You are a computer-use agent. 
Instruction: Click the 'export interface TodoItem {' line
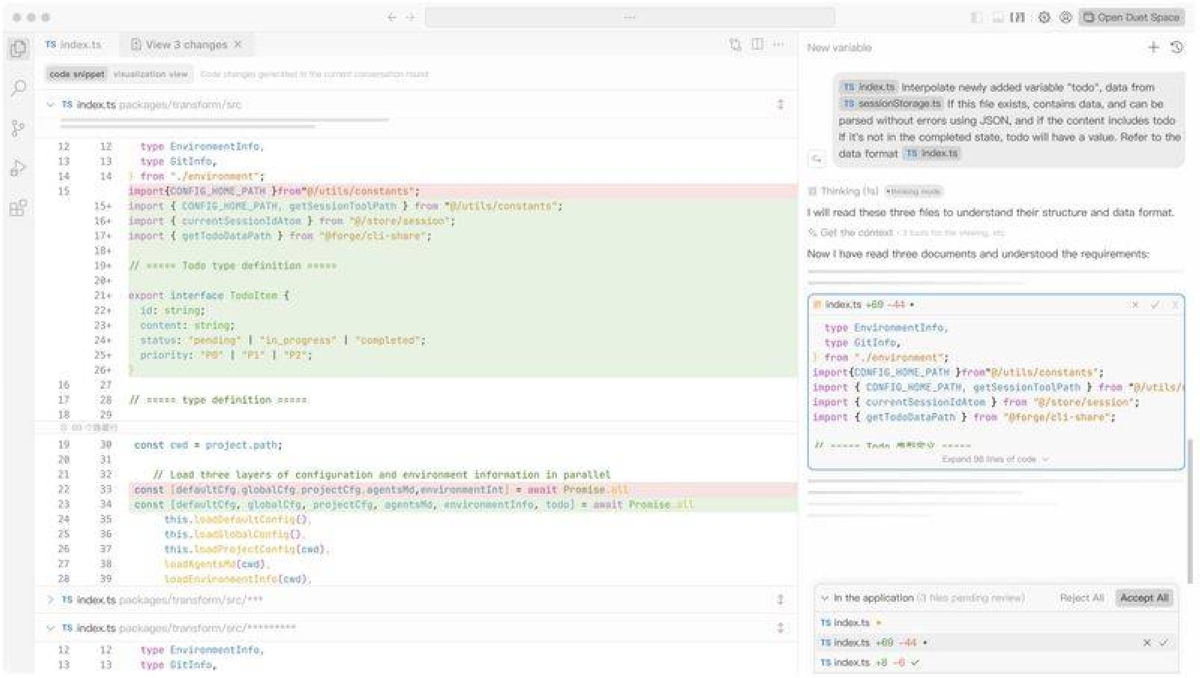[209, 297]
